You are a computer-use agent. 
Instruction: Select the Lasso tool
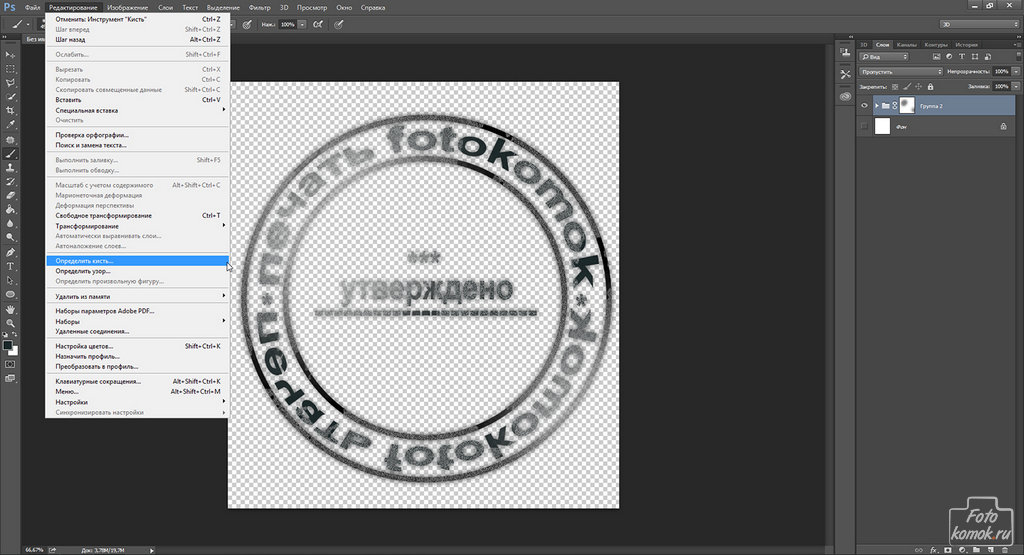click(10, 83)
